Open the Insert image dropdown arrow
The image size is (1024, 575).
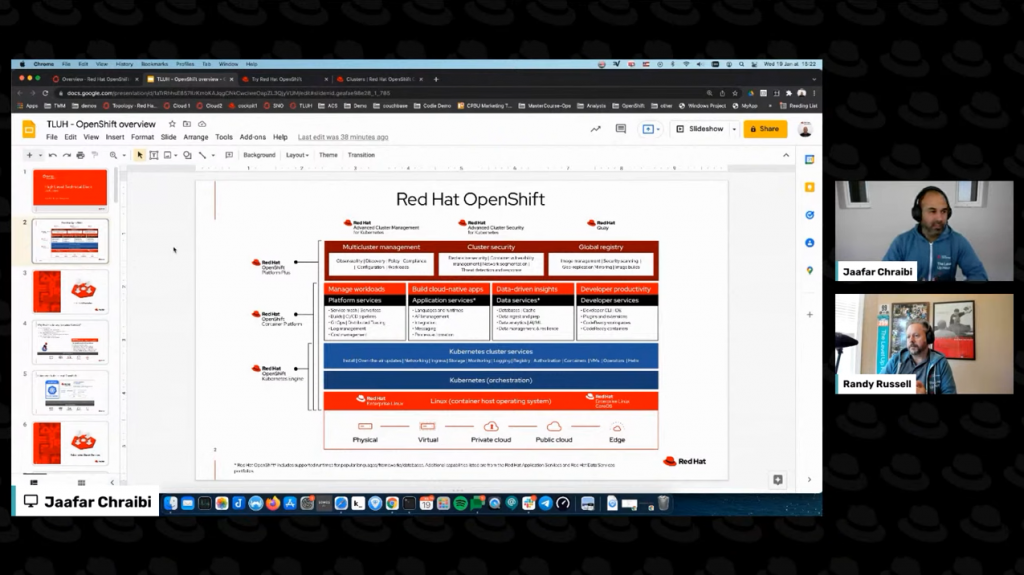[176, 156]
